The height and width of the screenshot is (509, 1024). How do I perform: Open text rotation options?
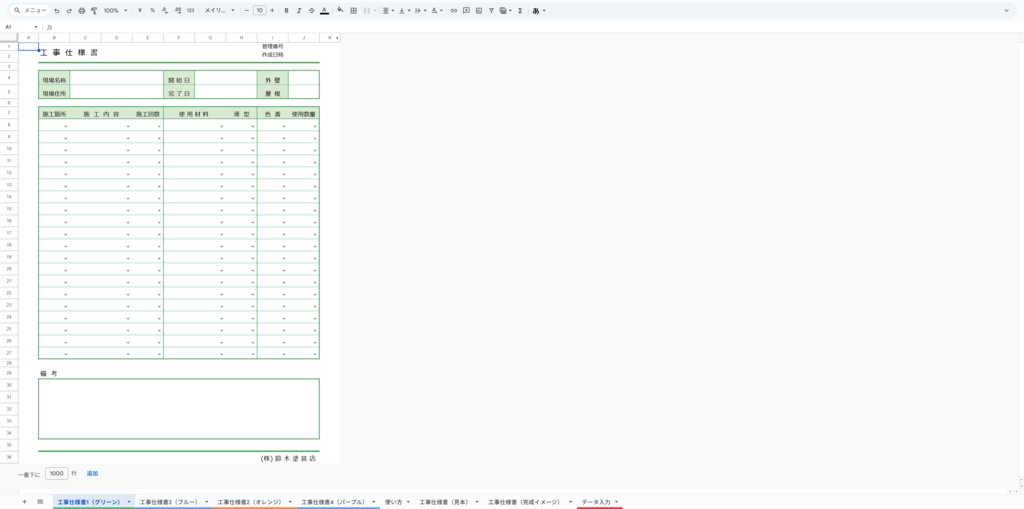pyautogui.click(x=436, y=10)
